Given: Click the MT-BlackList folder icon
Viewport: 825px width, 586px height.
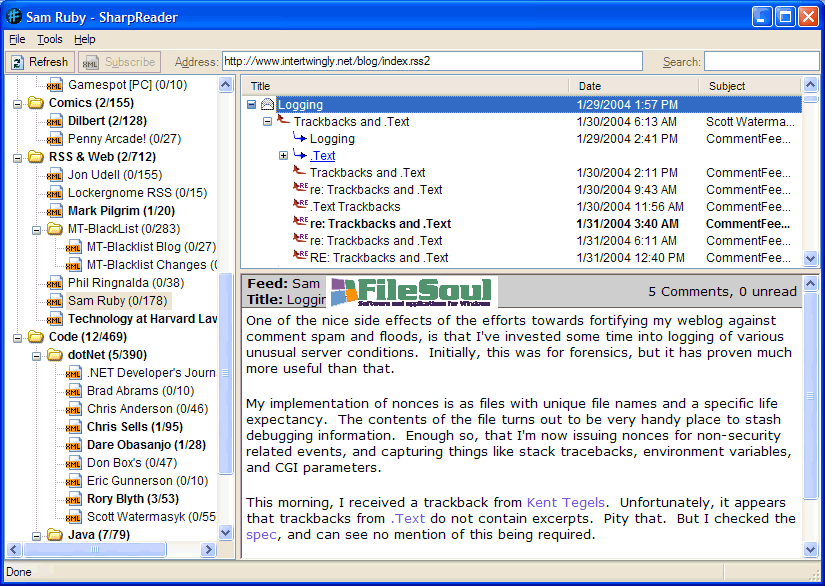Looking at the screenshot, I should (x=54, y=229).
